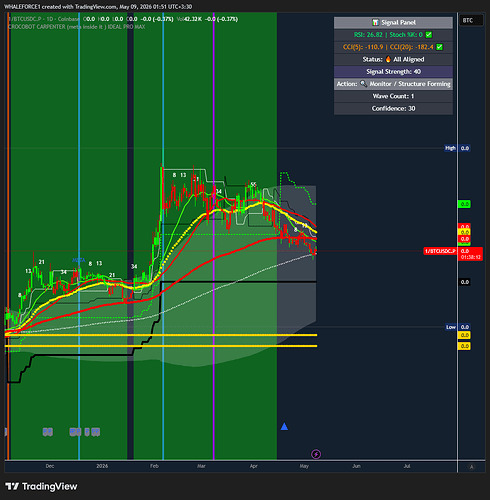Click the lowest yellow 0.0 price axis label
The width and height of the screenshot is (490, 500).
click(465, 346)
